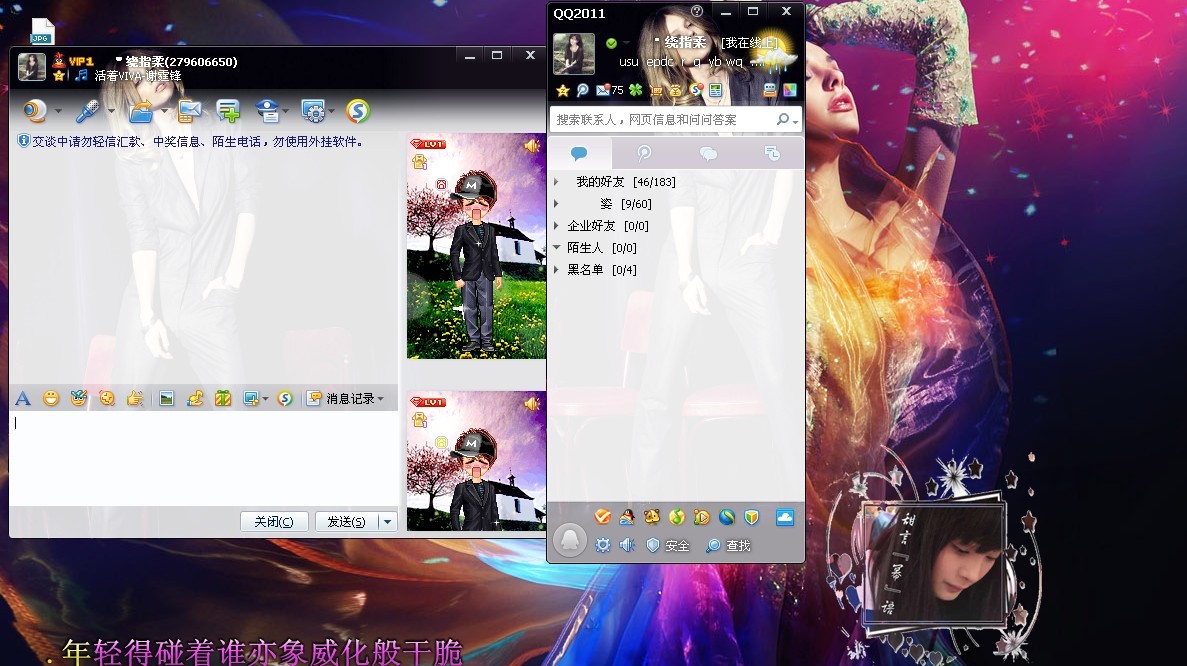The width and height of the screenshot is (1187, 666).
Task: Switch to contacts tab with blue bubble
Action: point(579,154)
